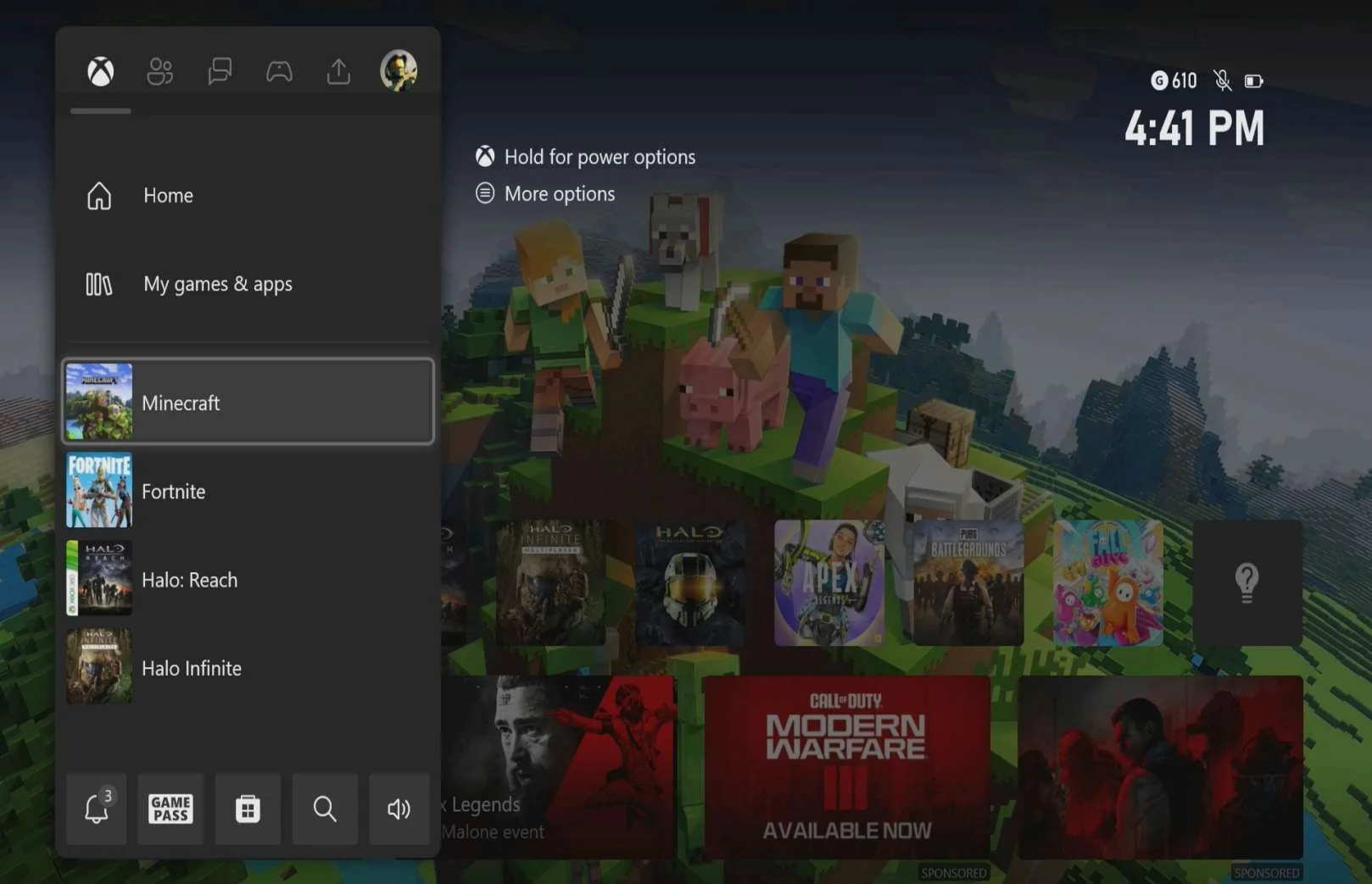The height and width of the screenshot is (884, 1372).
Task: Open the Call of Duty Modern Warfare III ad
Action: [x=846, y=767]
